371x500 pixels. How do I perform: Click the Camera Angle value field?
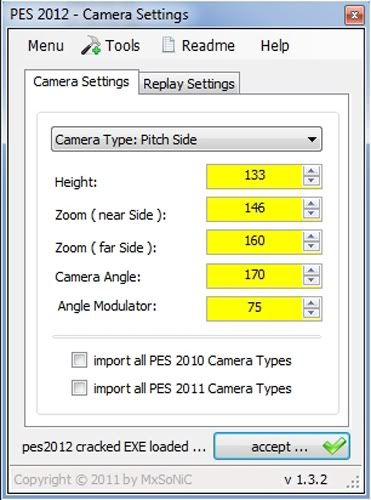[x=255, y=275]
